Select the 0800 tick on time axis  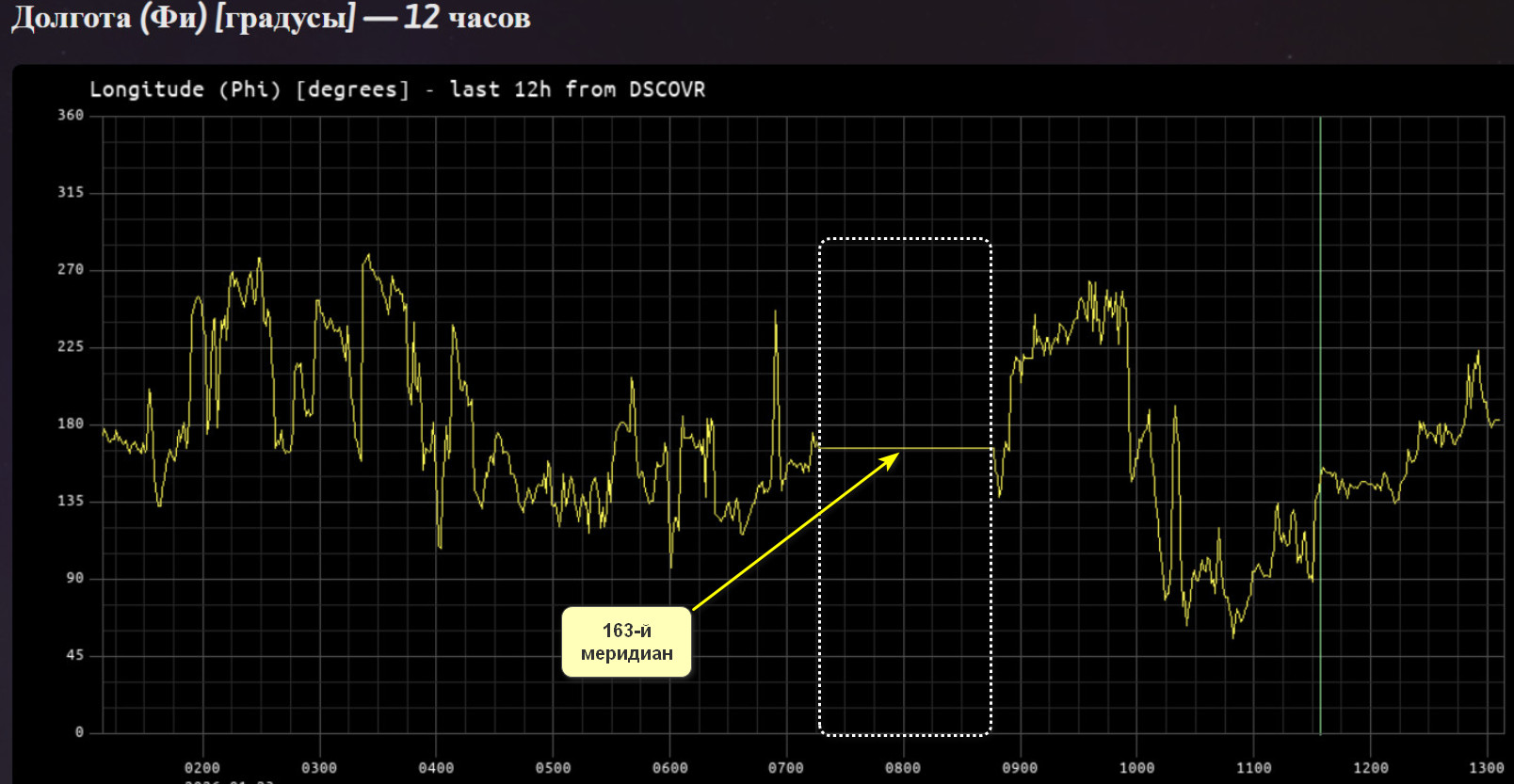pyautogui.click(x=903, y=768)
